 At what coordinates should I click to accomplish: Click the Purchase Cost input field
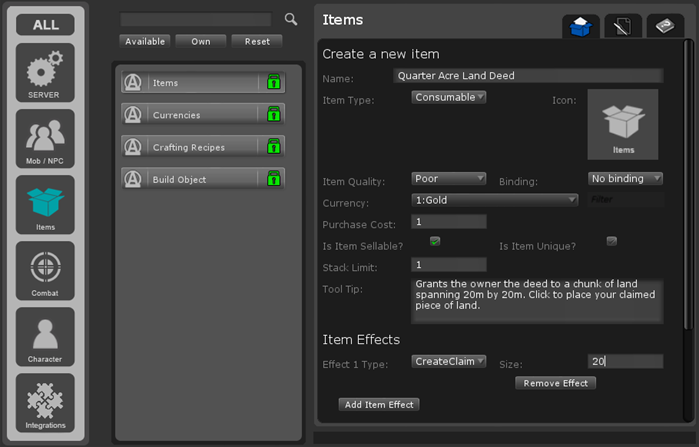tap(448, 222)
